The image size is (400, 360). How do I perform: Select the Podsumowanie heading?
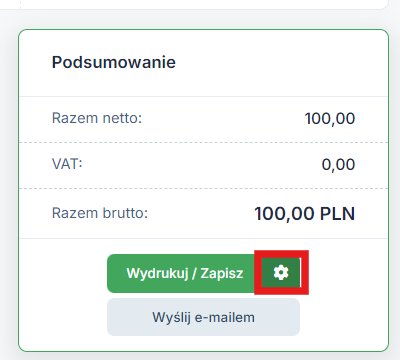click(114, 62)
